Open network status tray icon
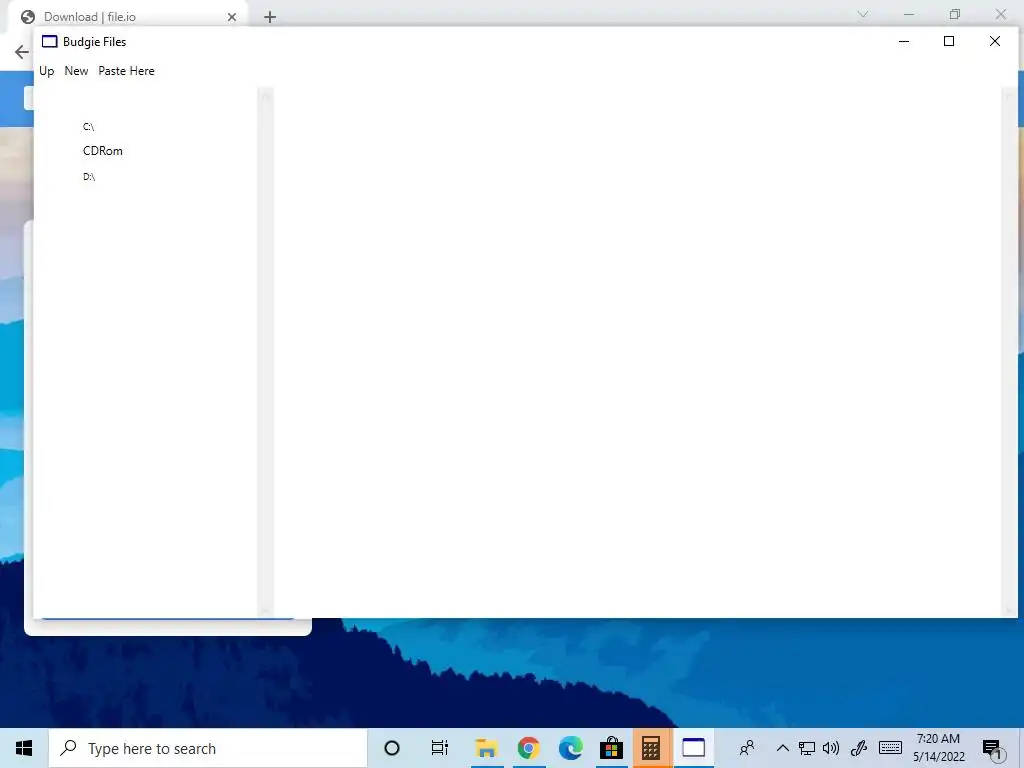The height and width of the screenshot is (768, 1024). coord(807,748)
